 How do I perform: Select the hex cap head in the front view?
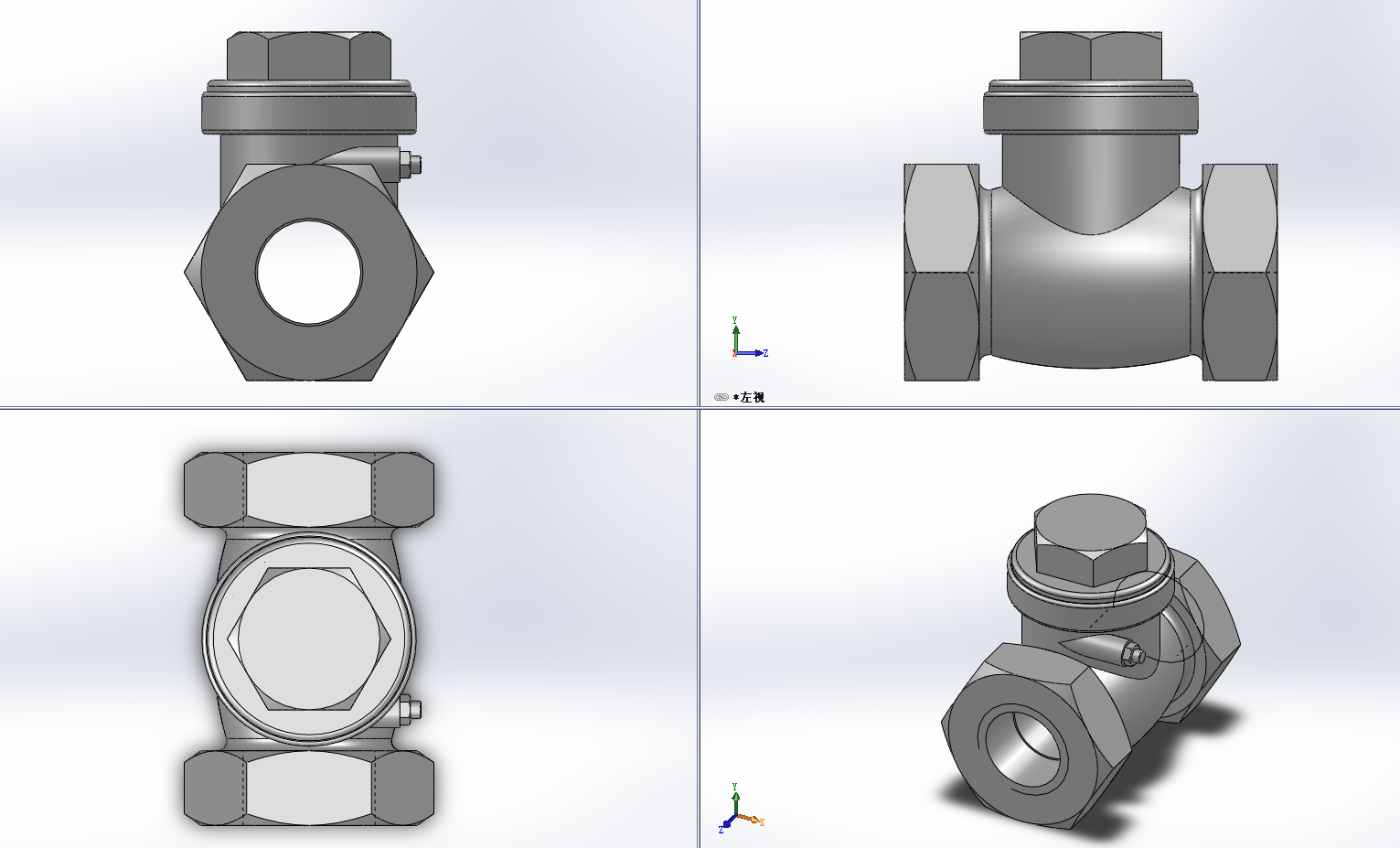[x=309, y=57]
